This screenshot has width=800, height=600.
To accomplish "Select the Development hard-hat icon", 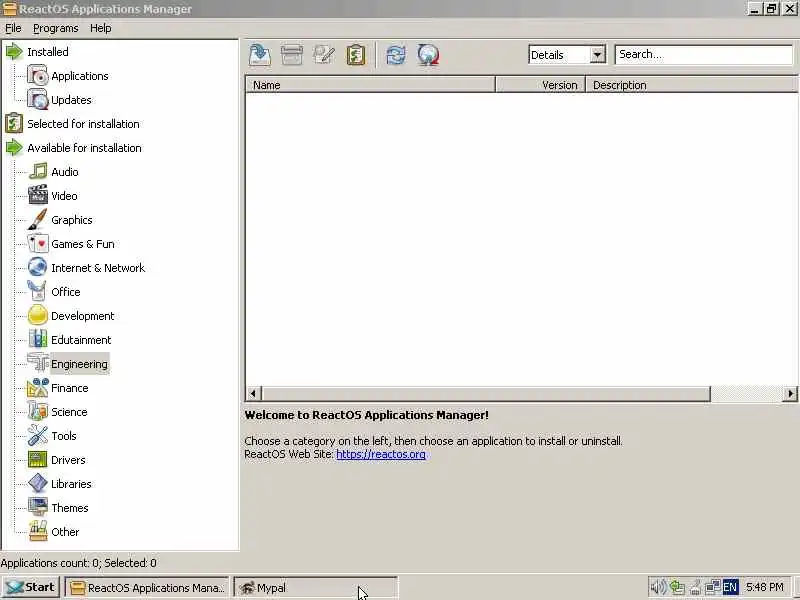I will pos(38,315).
